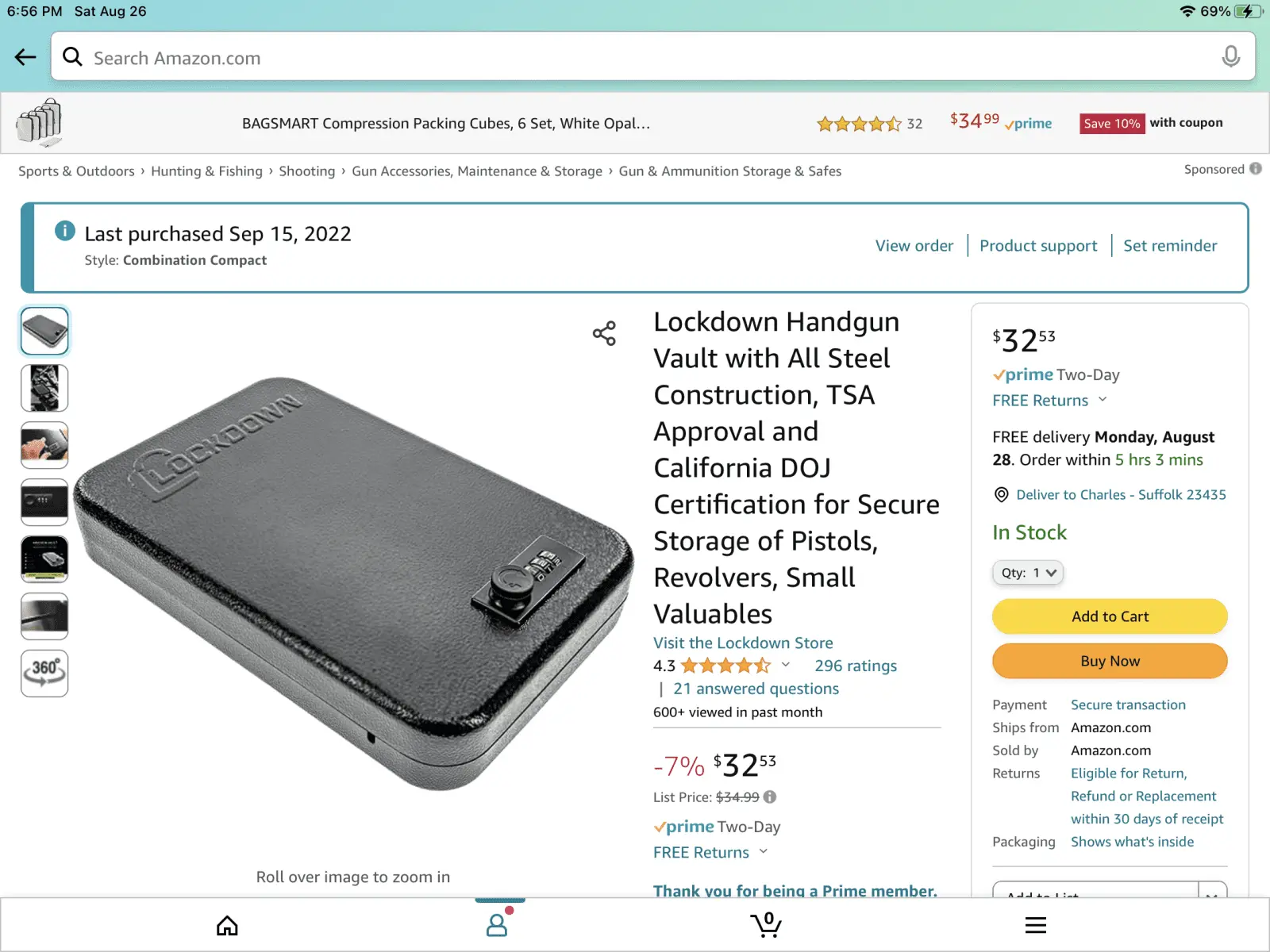Open the Qty quantity dropdown

tap(1028, 573)
